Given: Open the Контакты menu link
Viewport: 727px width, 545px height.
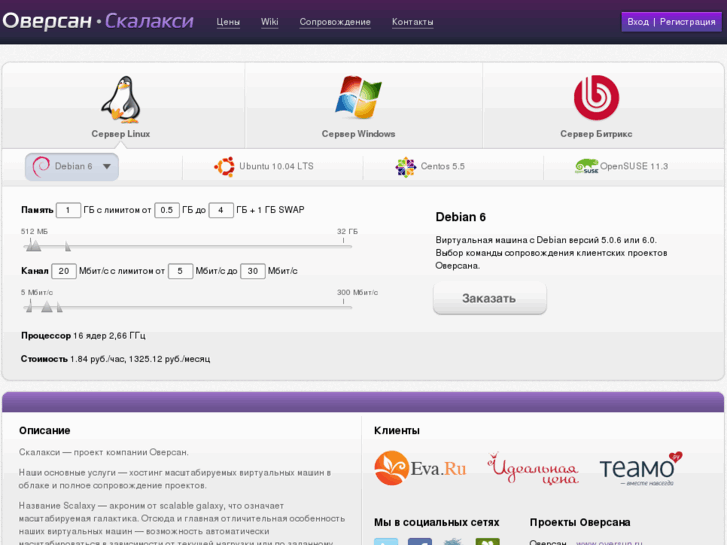Looking at the screenshot, I should click(413, 22).
